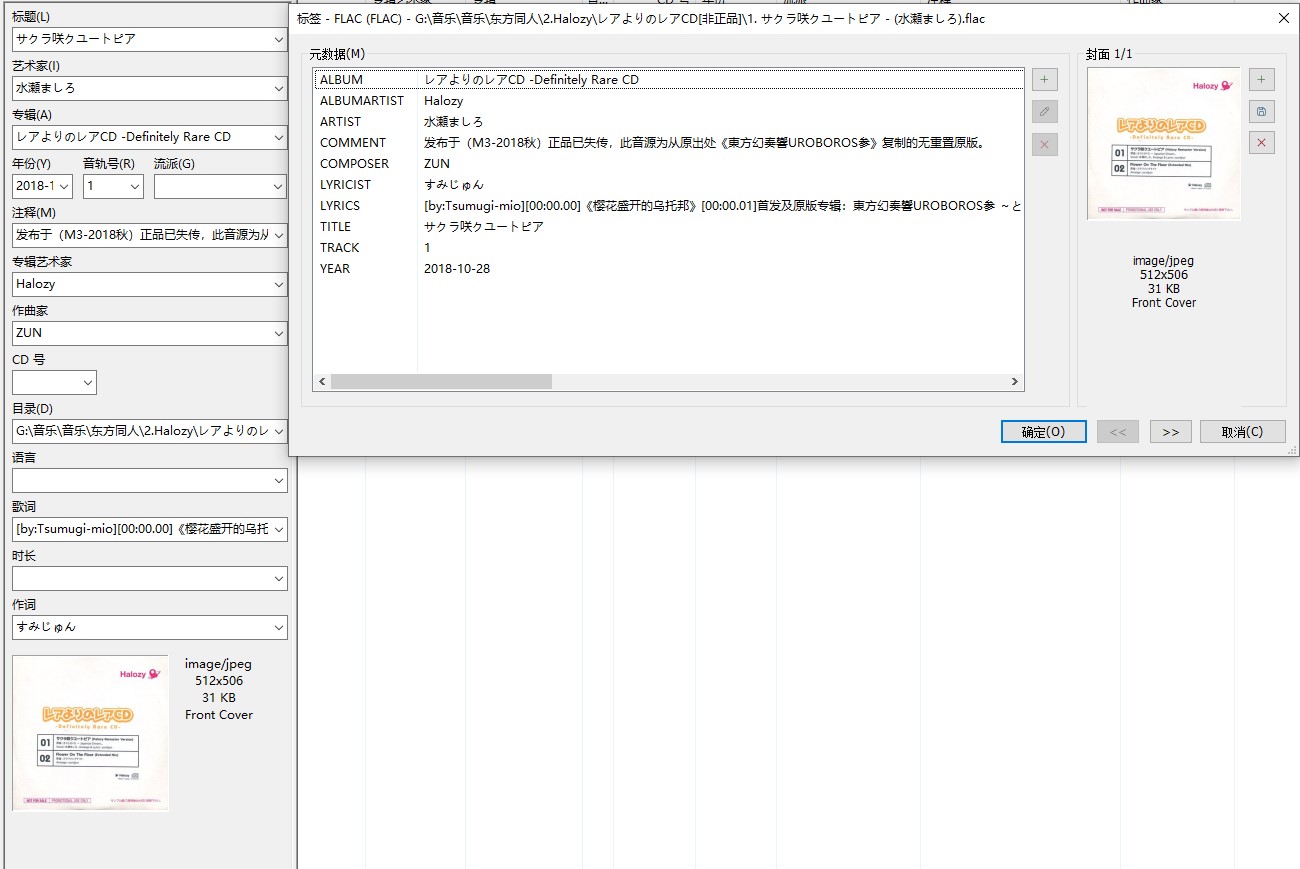This screenshot has height=869, width=1300.
Task: Click the cover thumbnail in left tag panel
Action: (90, 733)
